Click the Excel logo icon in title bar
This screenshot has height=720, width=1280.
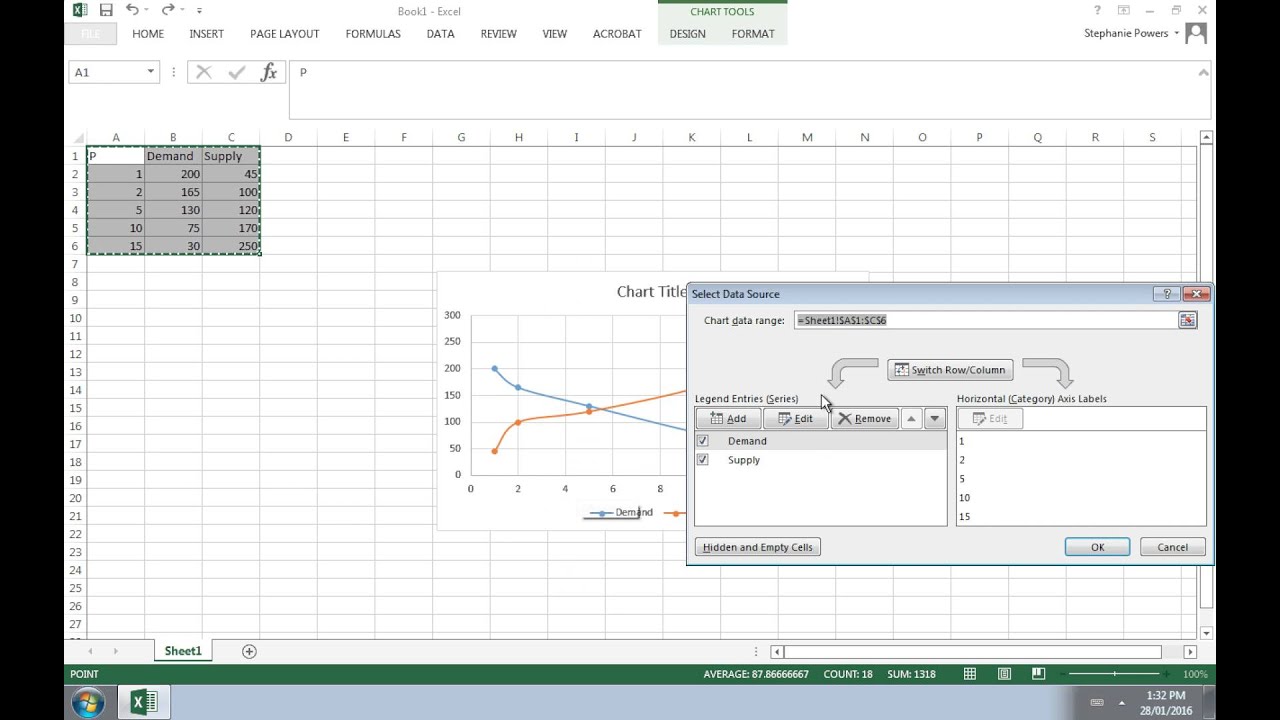coord(80,10)
